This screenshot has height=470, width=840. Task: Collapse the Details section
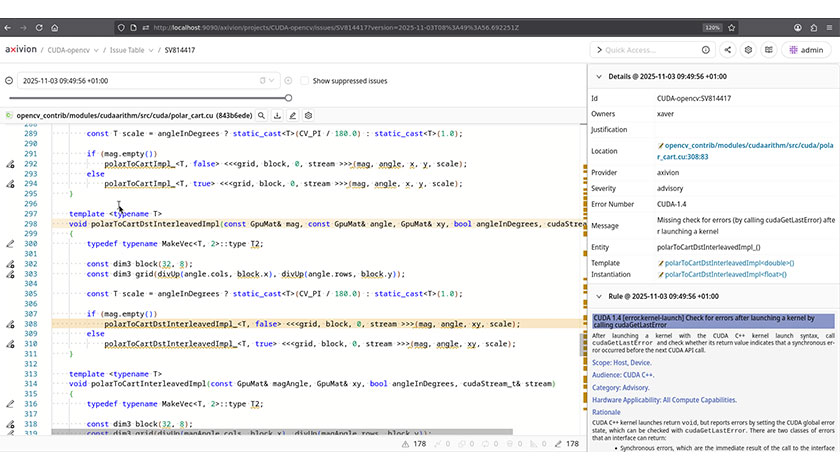point(599,76)
